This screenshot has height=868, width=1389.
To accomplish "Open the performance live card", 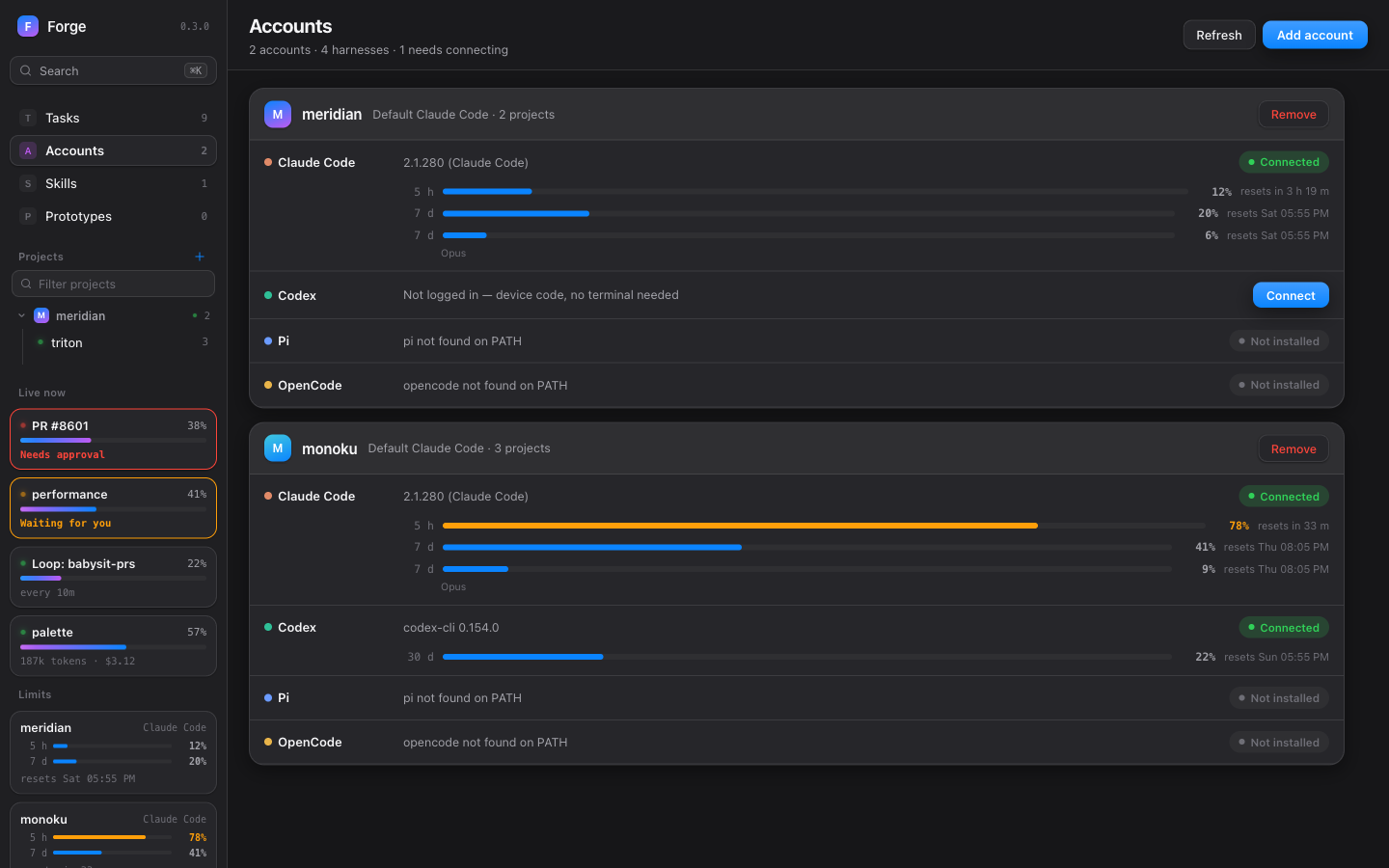I will (x=113, y=508).
